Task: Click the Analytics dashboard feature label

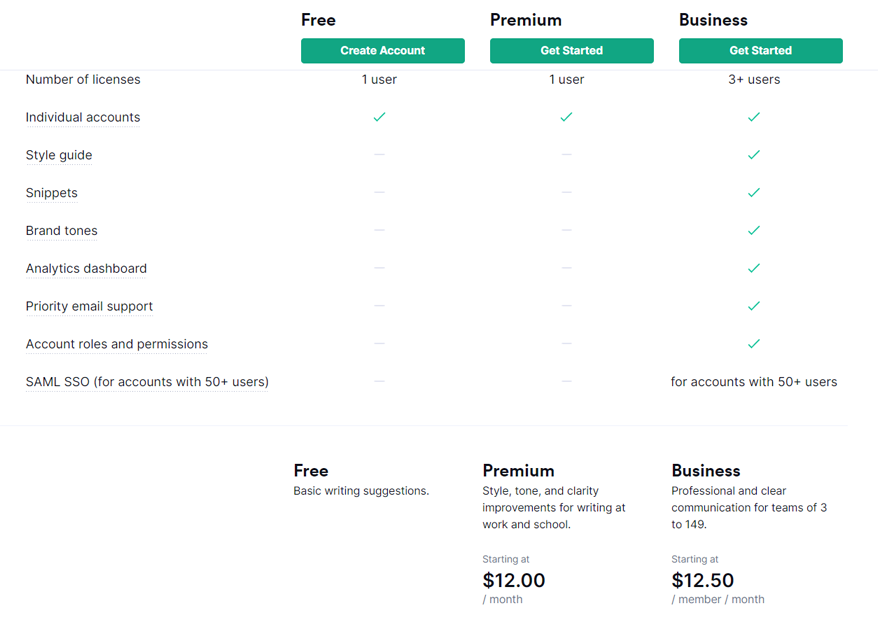Action: [x=86, y=269]
